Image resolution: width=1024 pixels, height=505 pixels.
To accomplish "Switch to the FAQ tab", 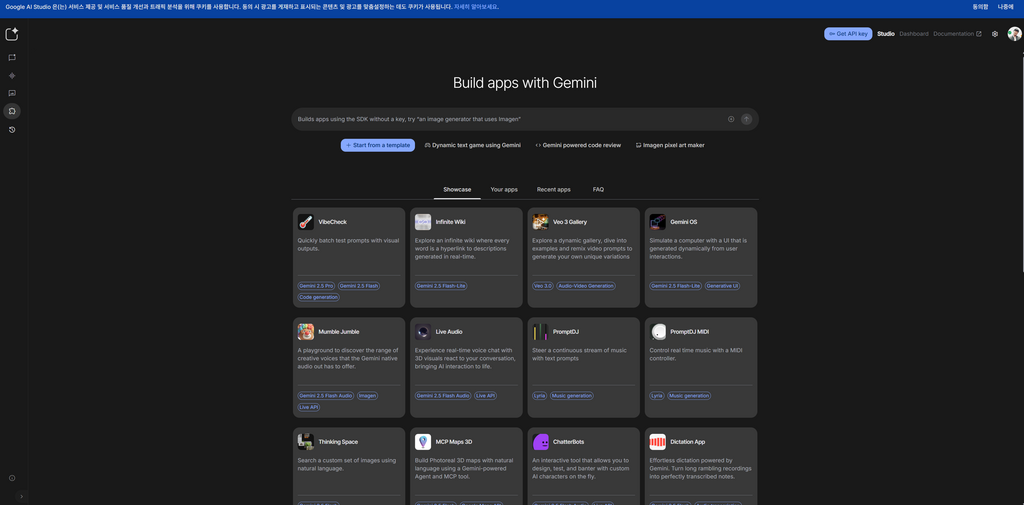I will click(x=598, y=189).
